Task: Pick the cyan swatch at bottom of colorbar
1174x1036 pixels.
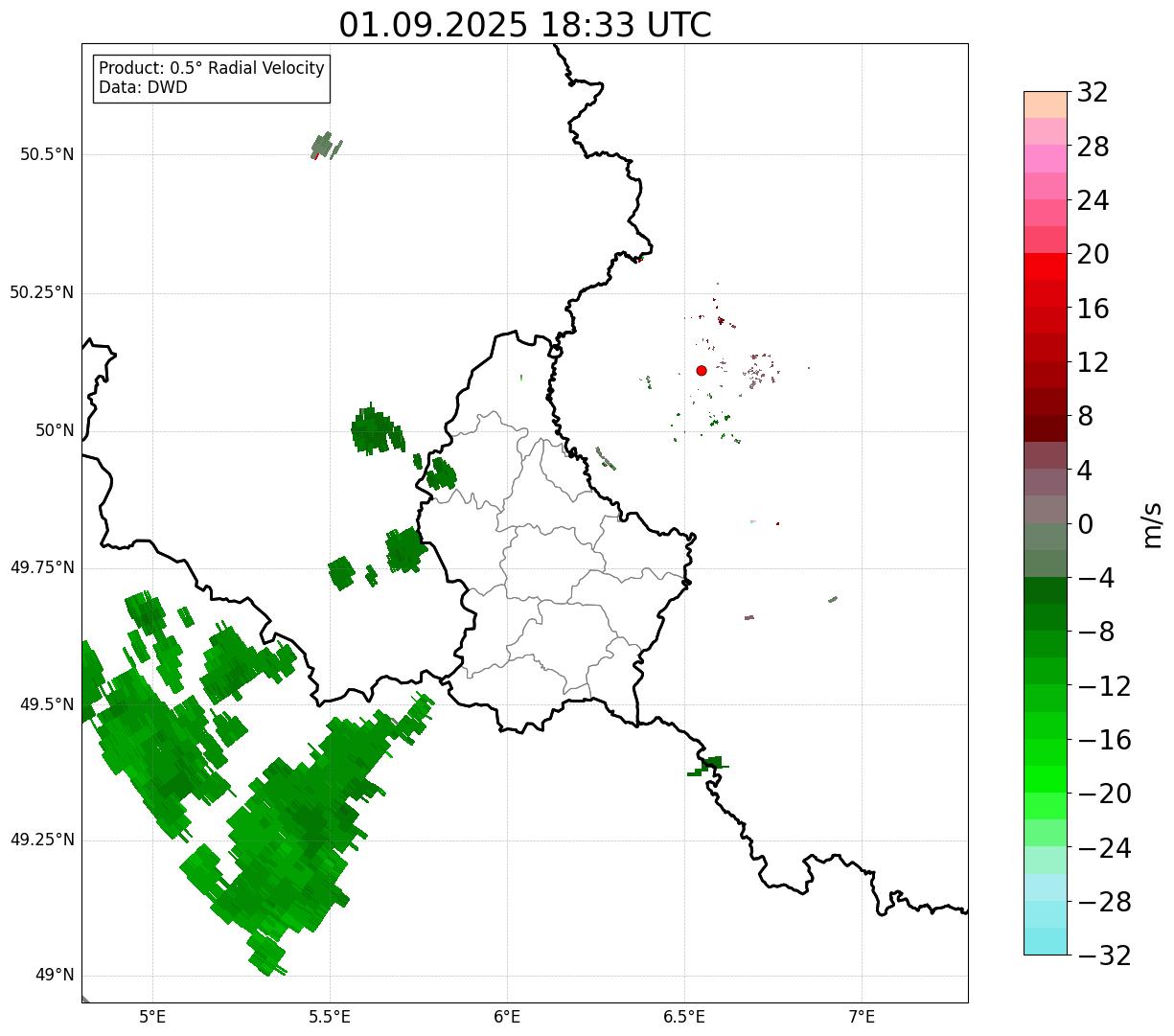Action: pyautogui.click(x=1046, y=941)
